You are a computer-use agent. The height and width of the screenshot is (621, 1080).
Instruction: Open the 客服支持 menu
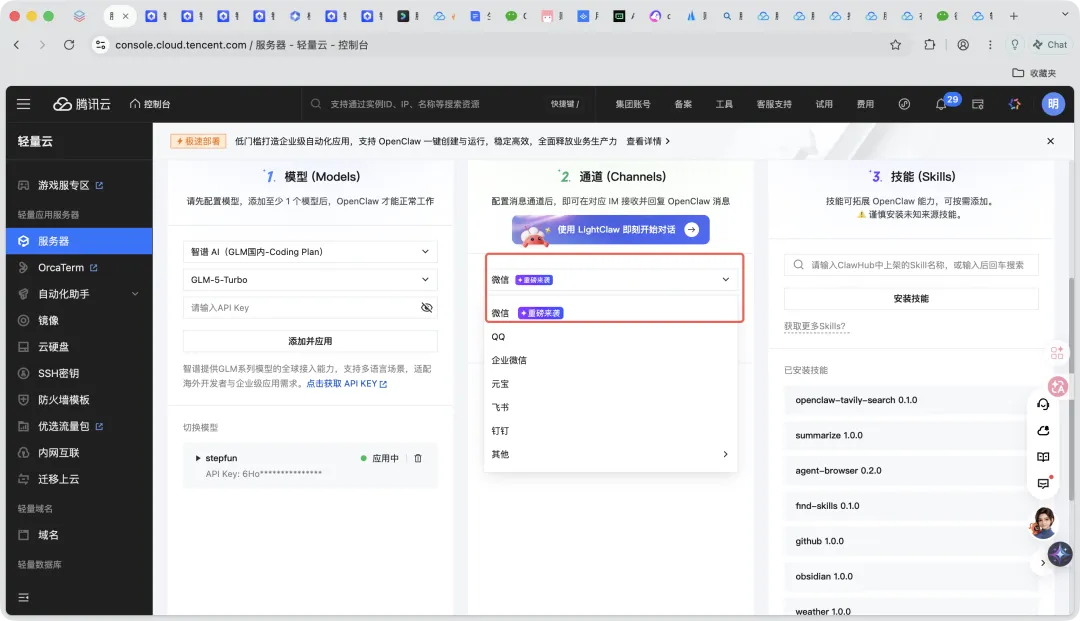(x=773, y=104)
